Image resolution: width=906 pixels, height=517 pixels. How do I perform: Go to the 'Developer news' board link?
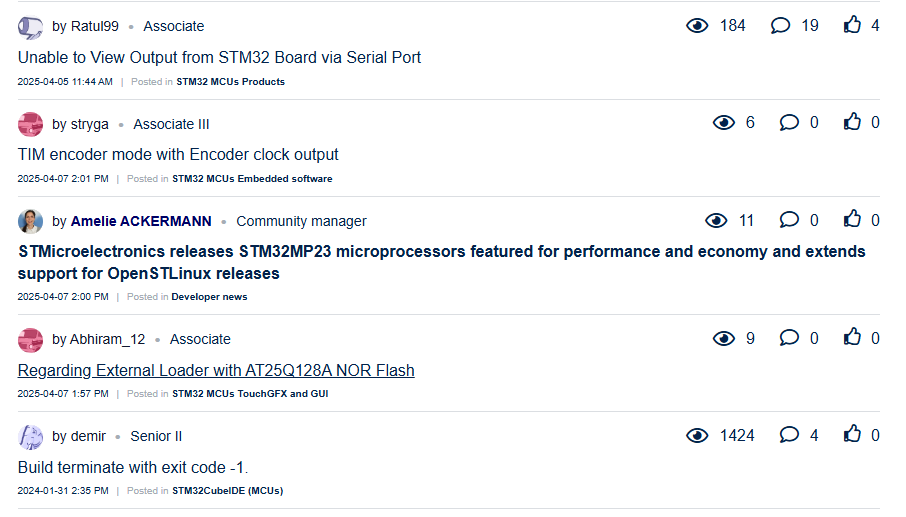pyautogui.click(x=209, y=297)
